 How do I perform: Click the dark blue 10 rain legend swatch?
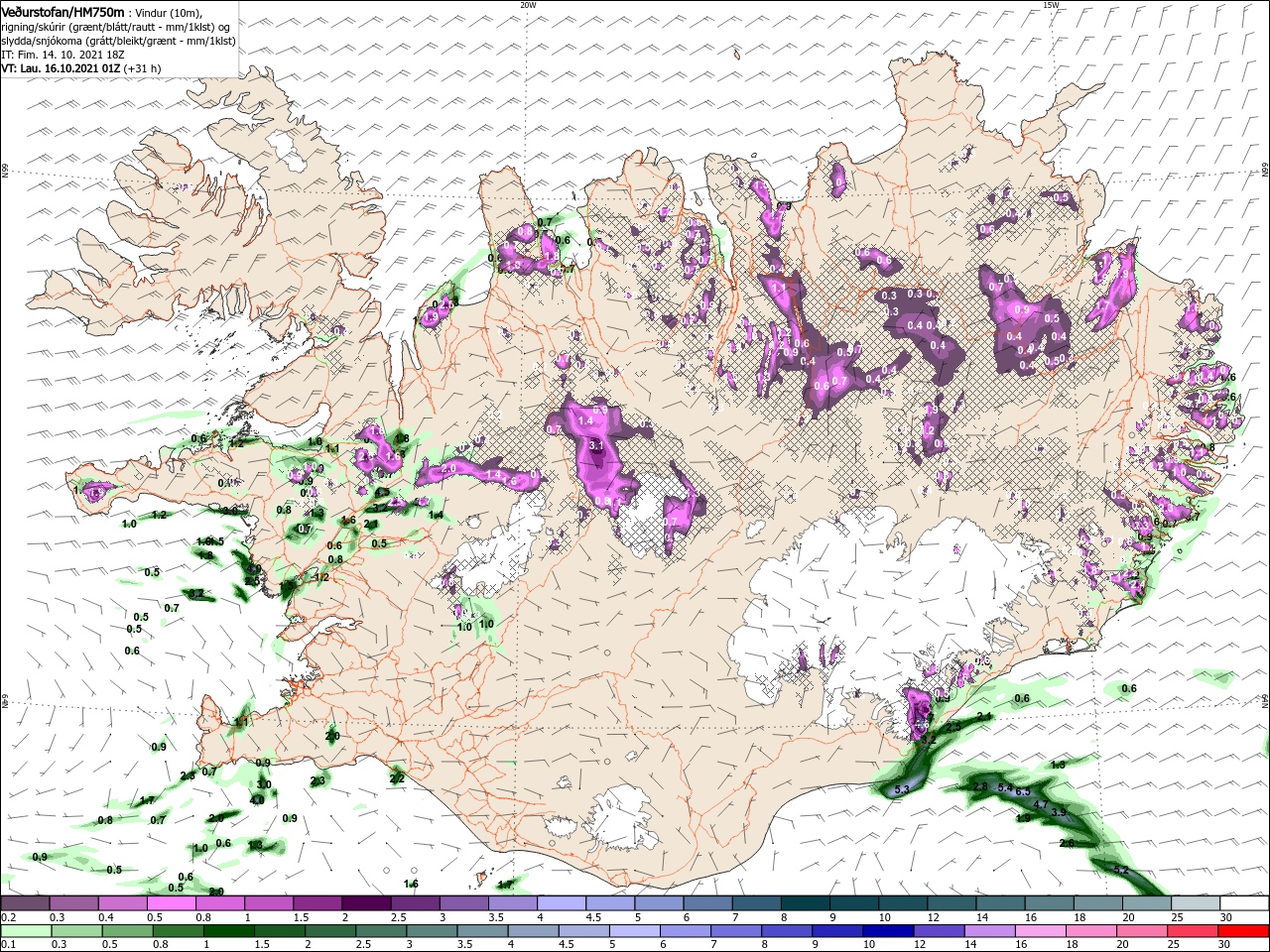(888, 930)
